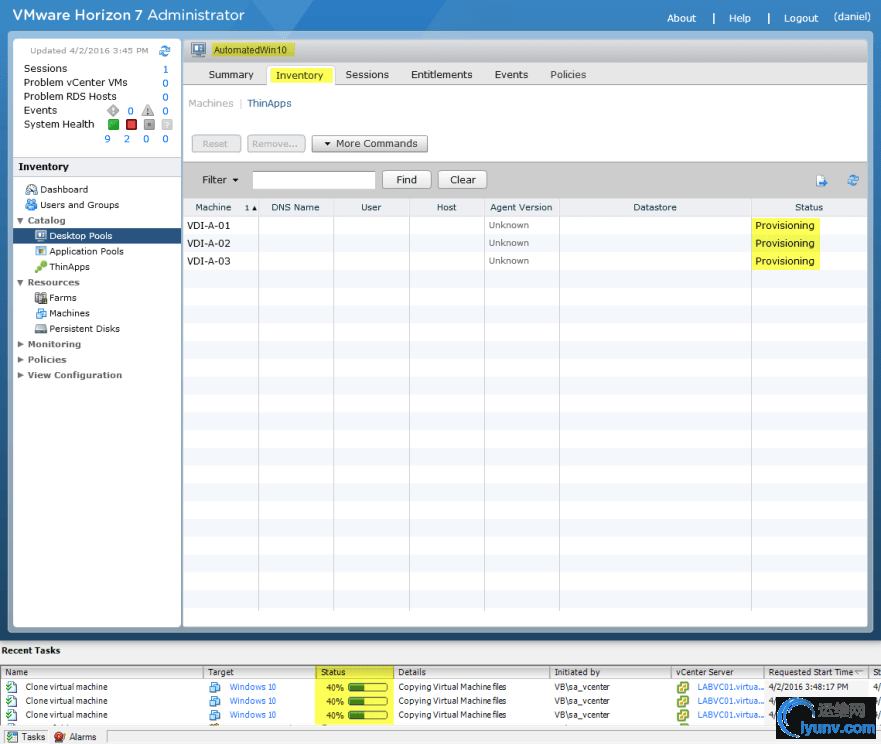
Task: Click the Tasks panel icon
Action: (12, 736)
